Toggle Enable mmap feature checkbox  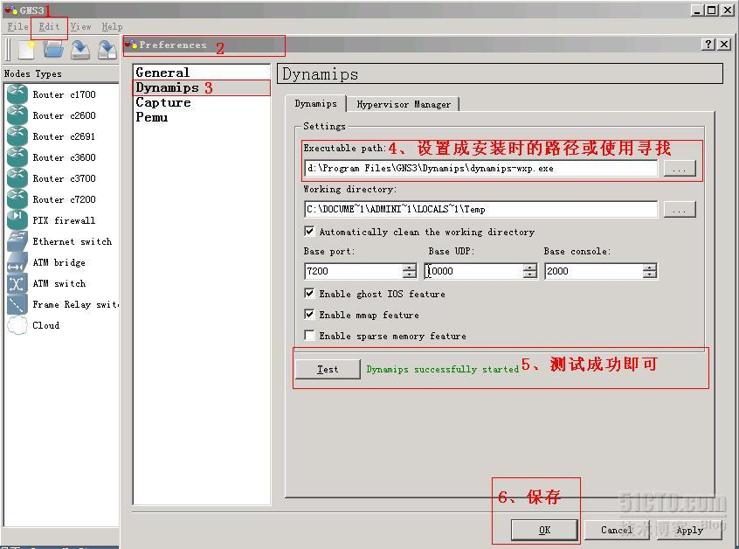pos(309,314)
